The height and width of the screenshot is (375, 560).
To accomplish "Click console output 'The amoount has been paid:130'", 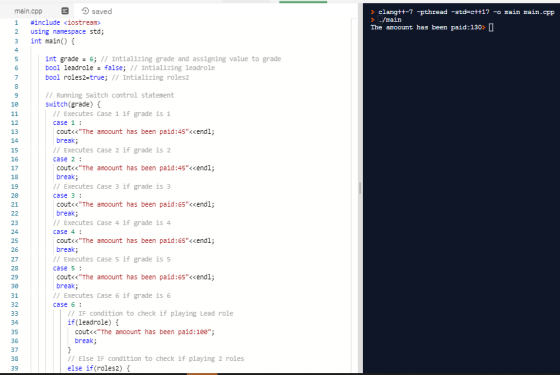I will point(426,28).
